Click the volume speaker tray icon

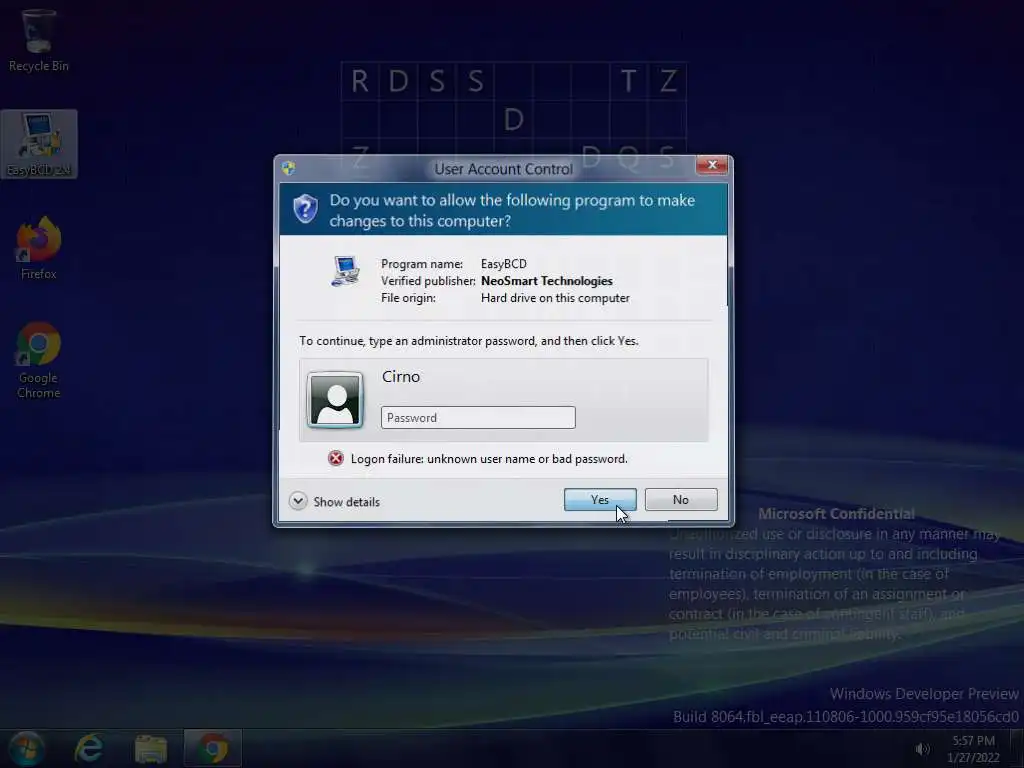922,749
